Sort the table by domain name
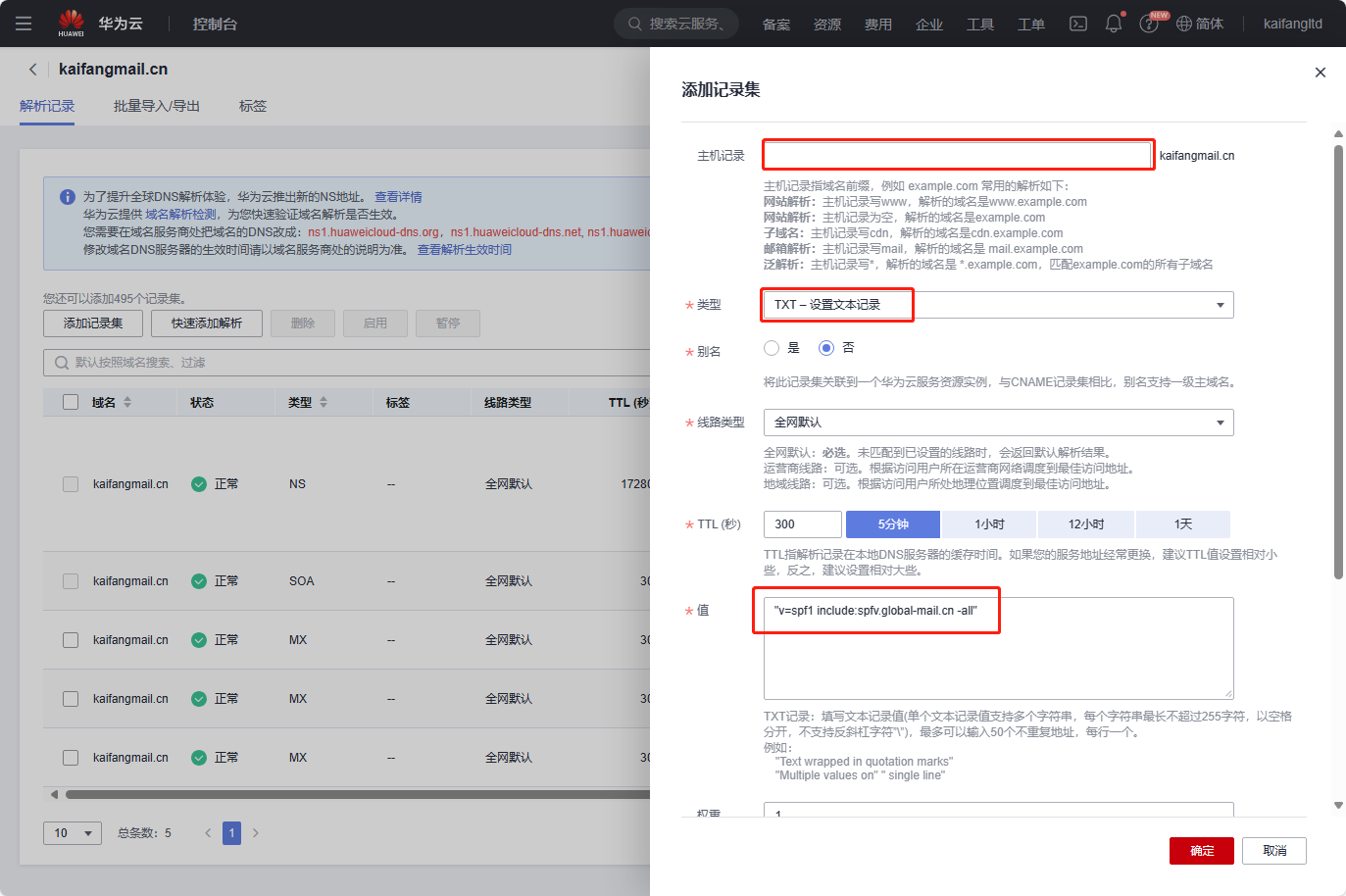The image size is (1346, 896). (x=127, y=403)
